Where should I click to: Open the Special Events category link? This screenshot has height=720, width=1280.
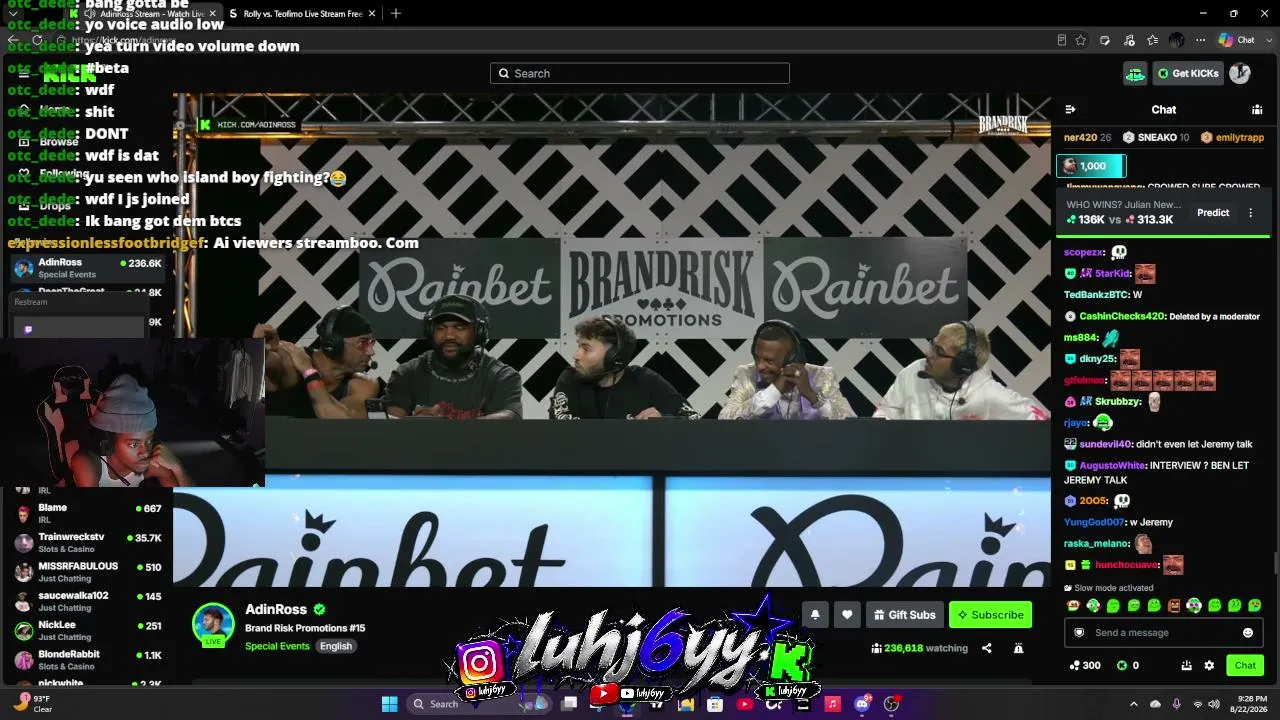click(x=277, y=646)
